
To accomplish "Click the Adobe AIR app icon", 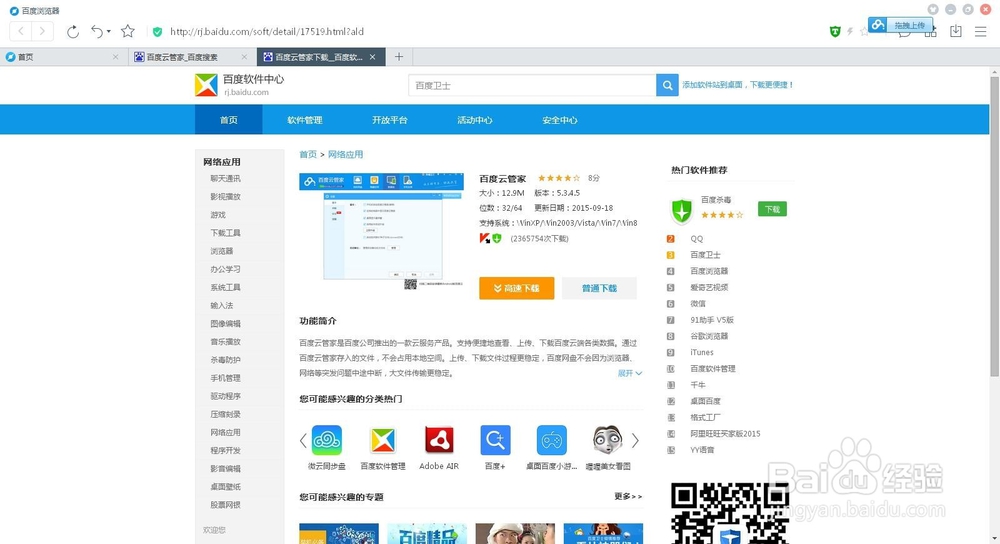I will 439,440.
